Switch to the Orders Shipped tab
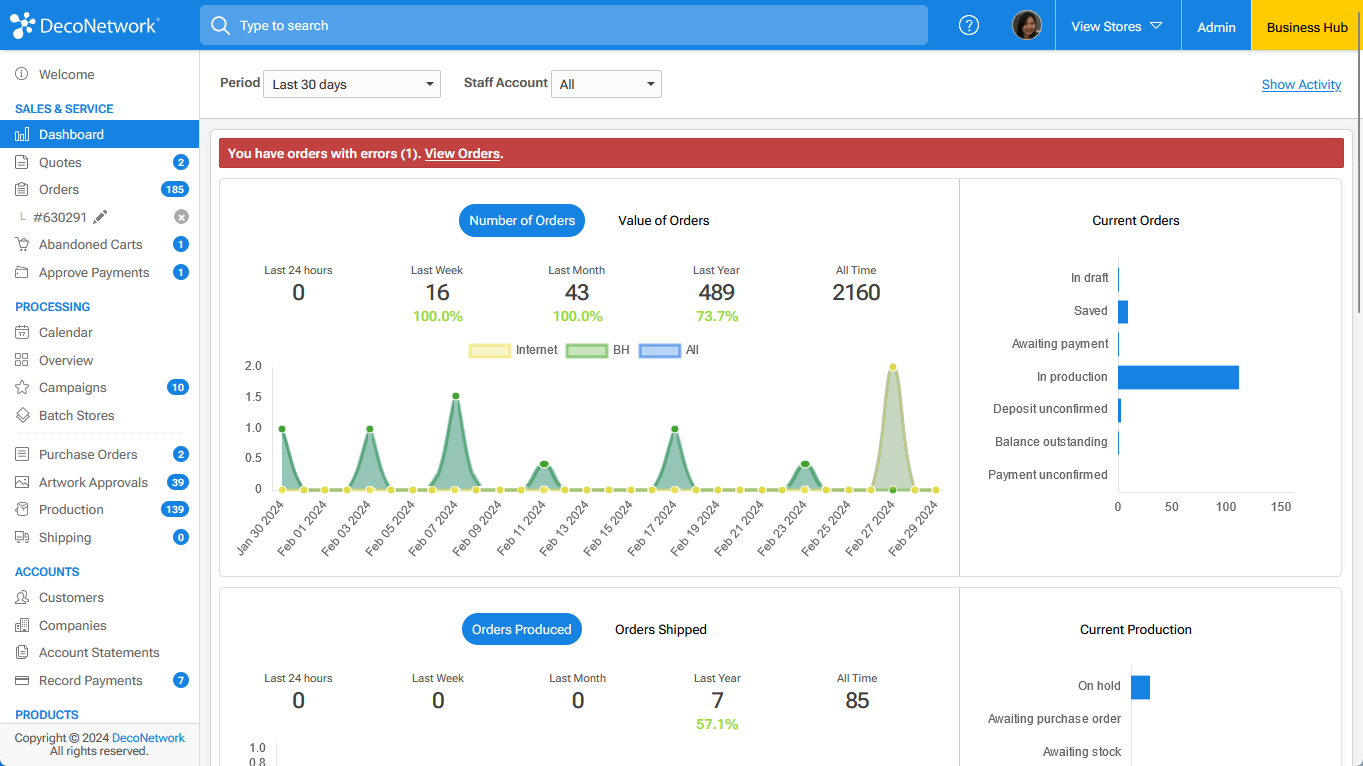Screen dimensions: 1363x766 click(x=661, y=629)
